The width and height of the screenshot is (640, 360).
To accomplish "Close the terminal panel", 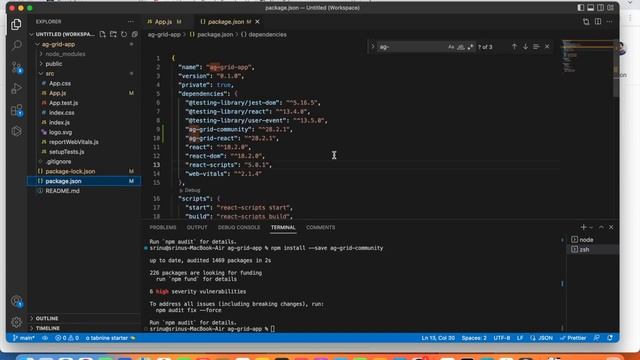I will [611, 227].
